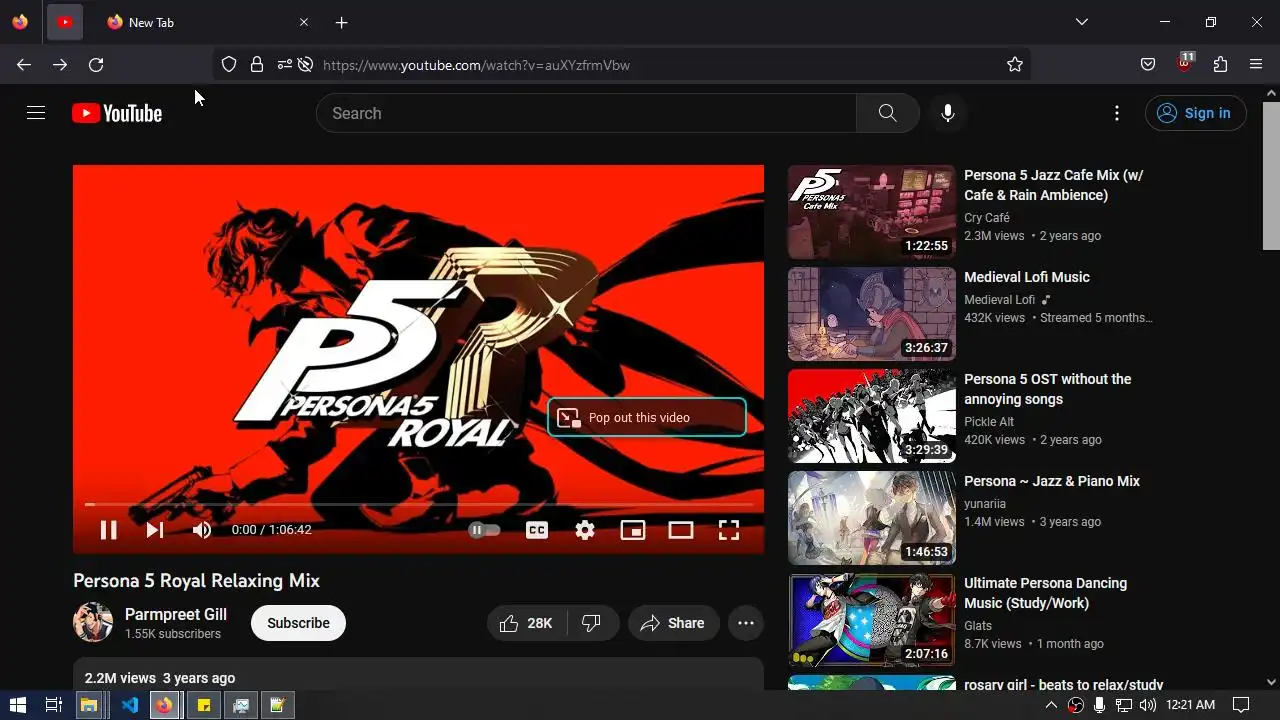Bookmark this page with the star
1280x720 pixels.
tap(1015, 65)
